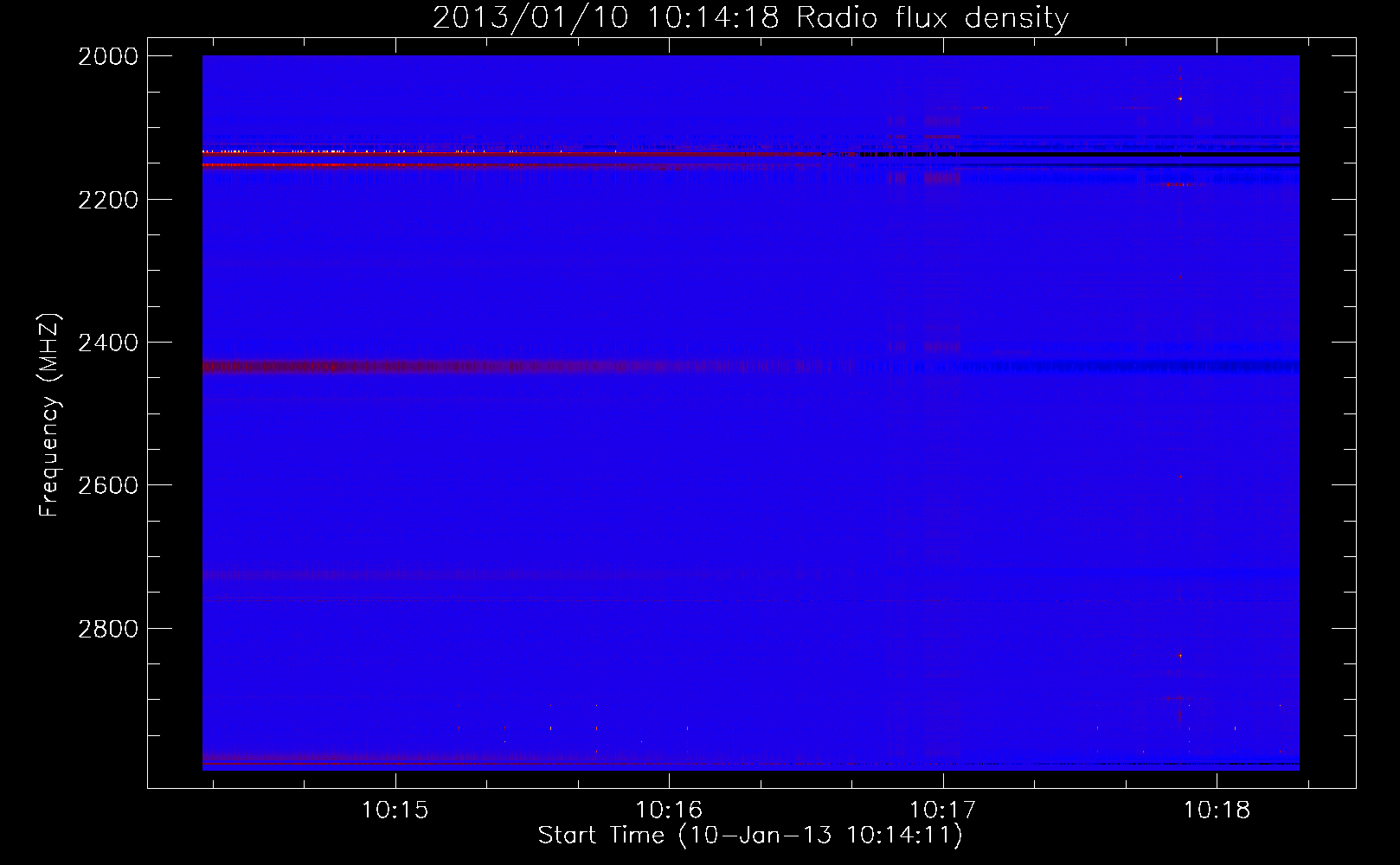Click the 2600 frequency tick label
The width and height of the screenshot is (1400, 865).
coord(108,485)
